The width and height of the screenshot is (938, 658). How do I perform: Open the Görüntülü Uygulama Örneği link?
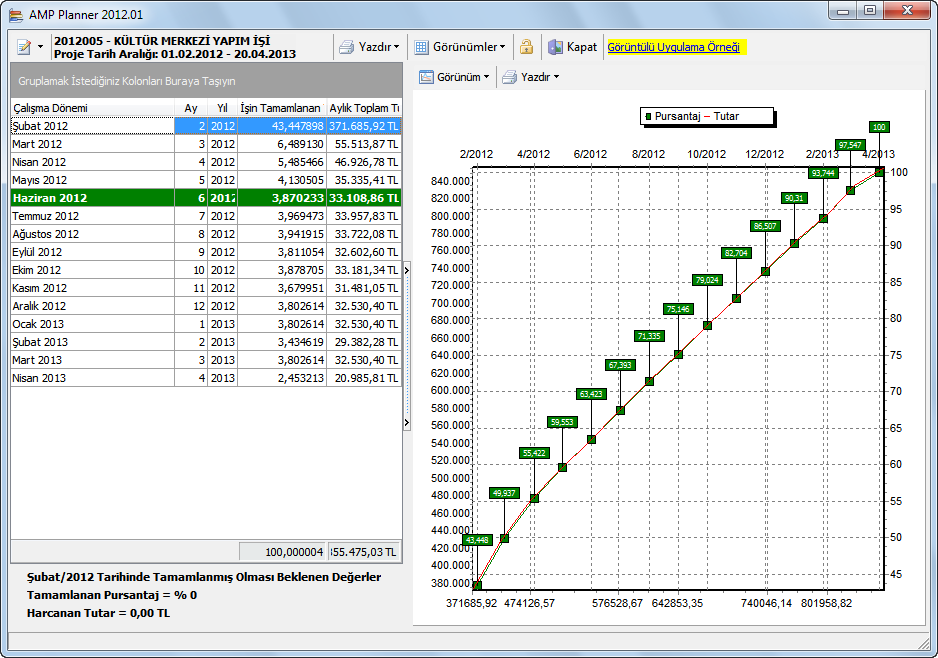[x=673, y=47]
